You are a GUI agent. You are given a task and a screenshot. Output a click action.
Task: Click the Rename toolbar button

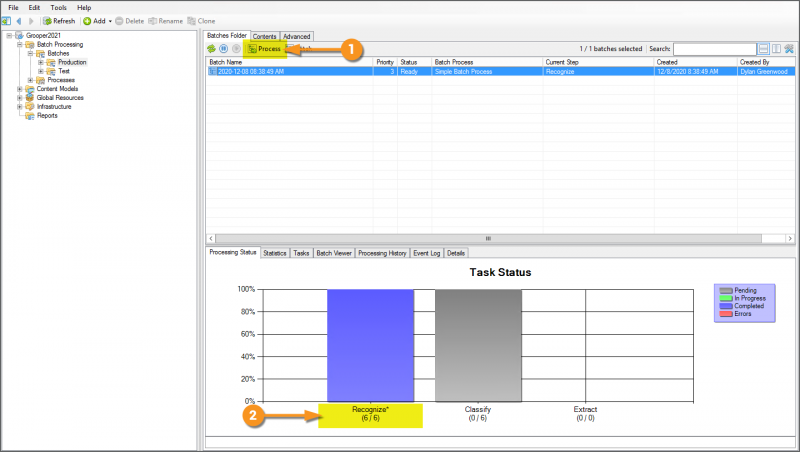[x=165, y=21]
